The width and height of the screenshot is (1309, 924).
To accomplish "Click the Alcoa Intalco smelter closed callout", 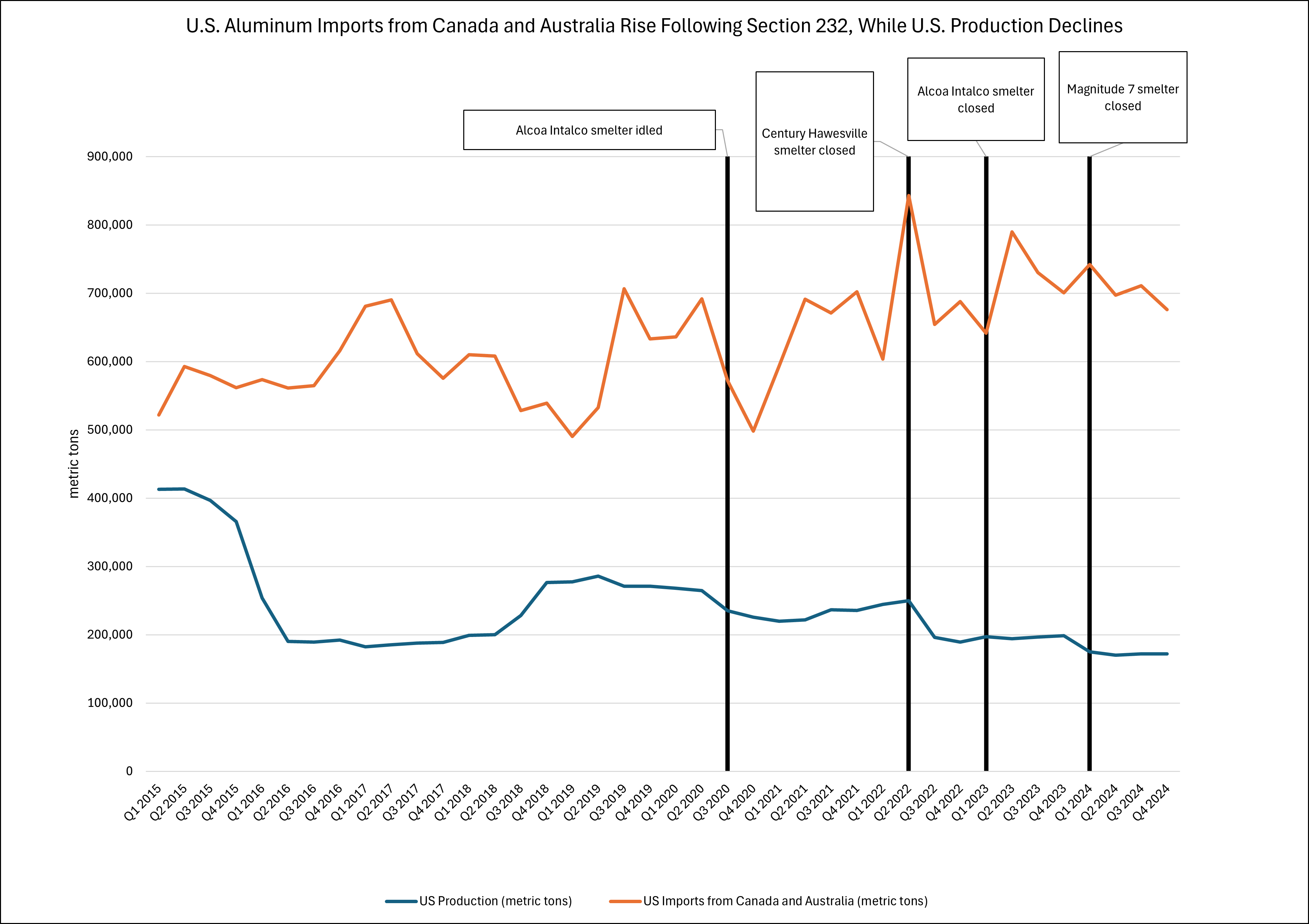I will coord(976,99).
